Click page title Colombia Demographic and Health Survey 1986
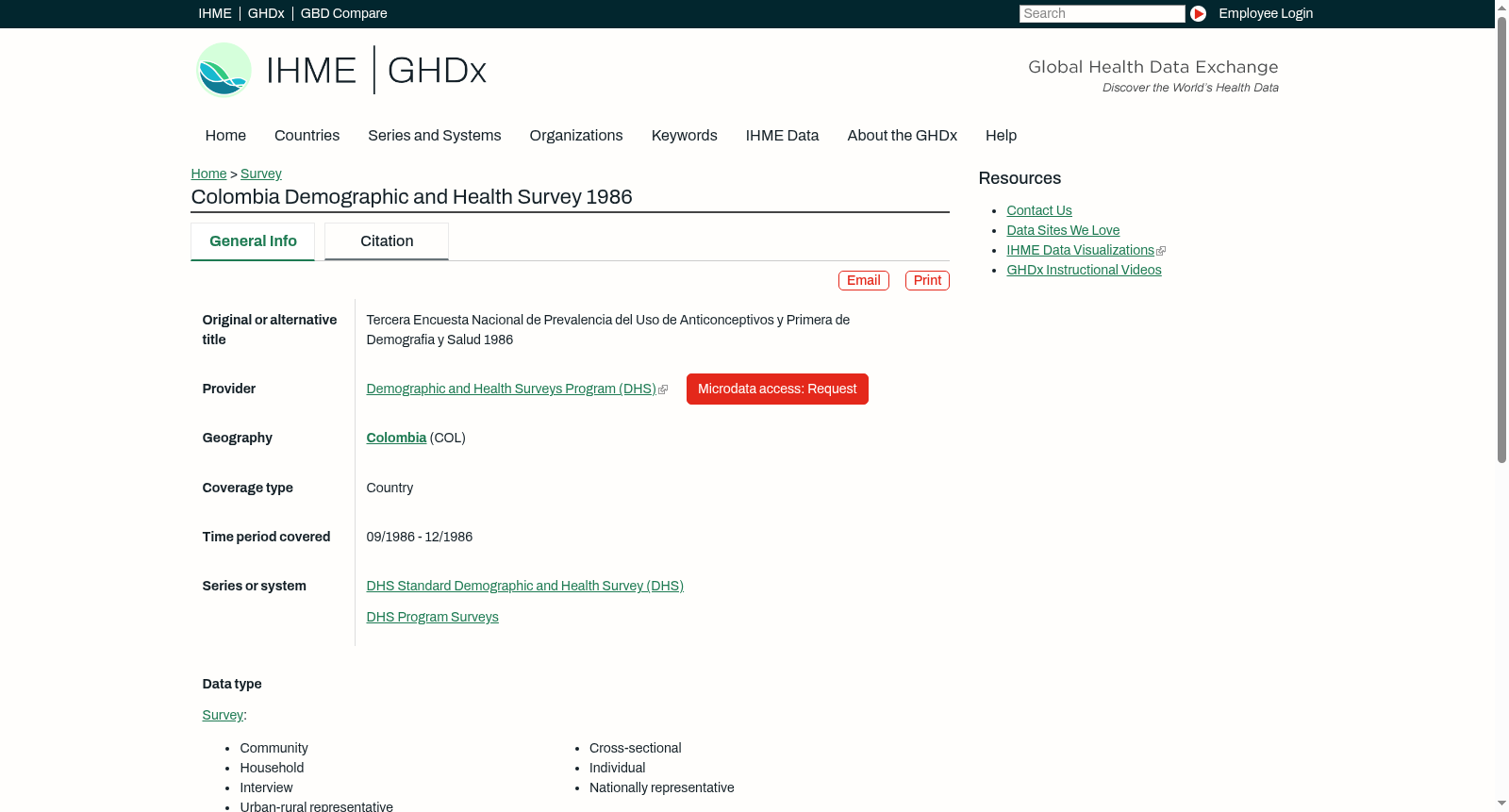The image size is (1509, 812). click(411, 197)
